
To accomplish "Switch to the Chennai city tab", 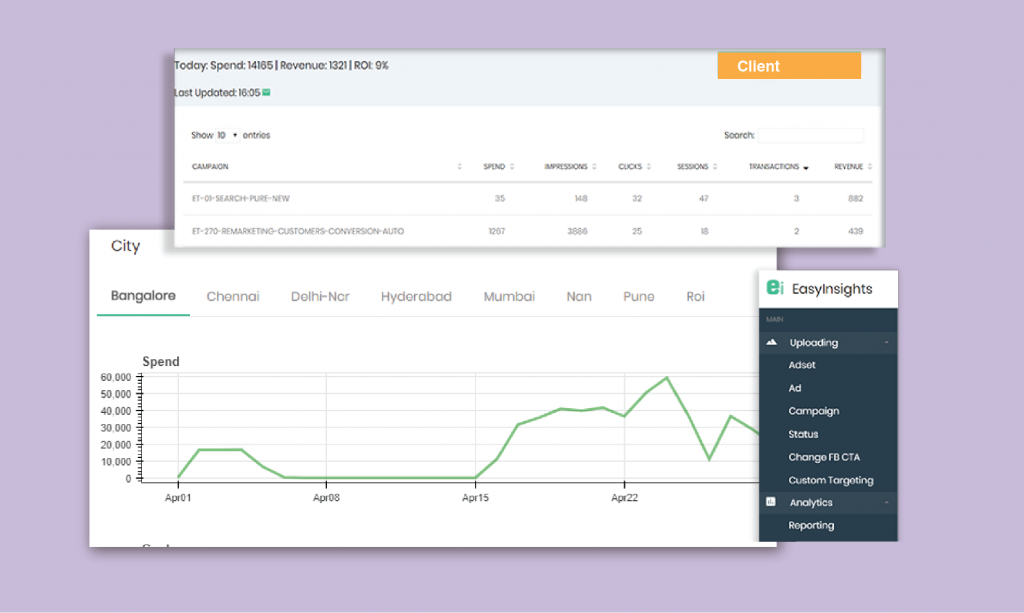I will click(x=233, y=296).
